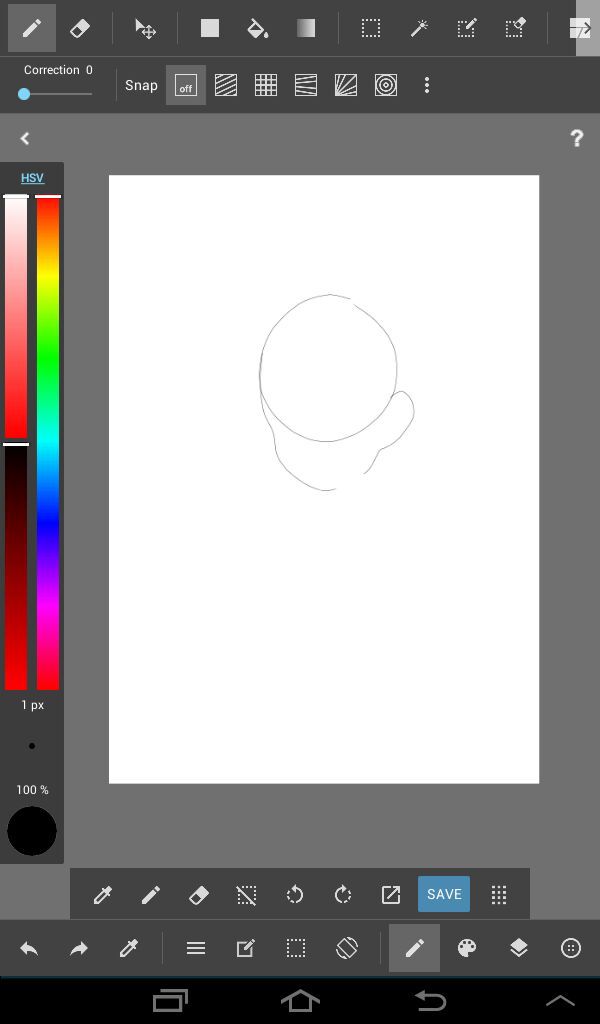Image resolution: width=600 pixels, height=1024 pixels.
Task: Undo the last stroke
Action: point(29,948)
